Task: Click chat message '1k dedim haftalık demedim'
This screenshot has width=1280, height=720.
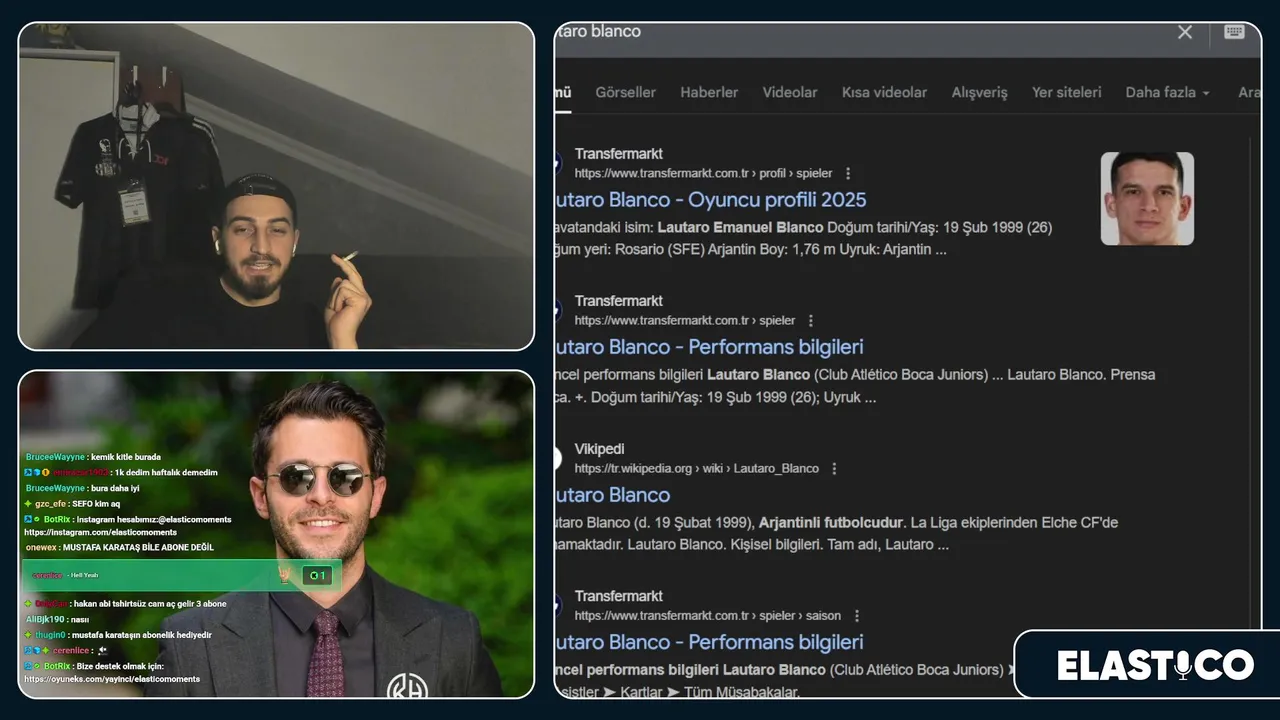Action: tap(166, 472)
